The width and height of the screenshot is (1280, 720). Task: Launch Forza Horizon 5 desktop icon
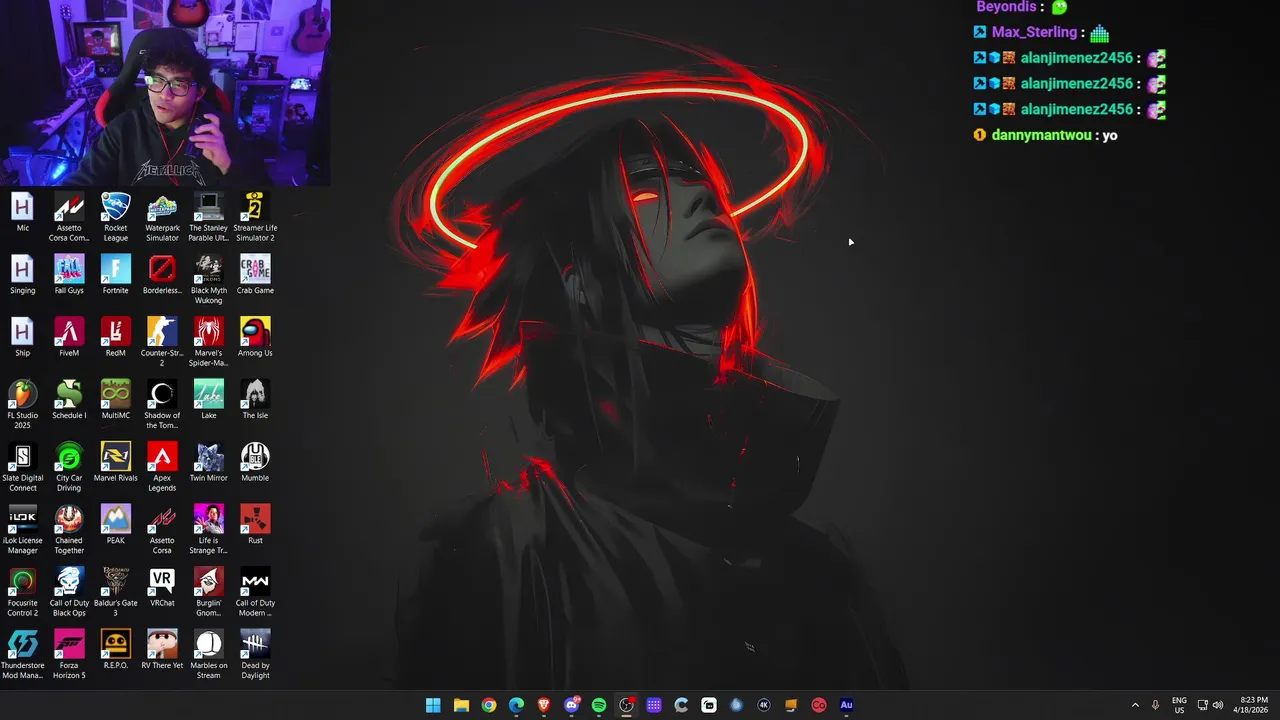click(69, 655)
